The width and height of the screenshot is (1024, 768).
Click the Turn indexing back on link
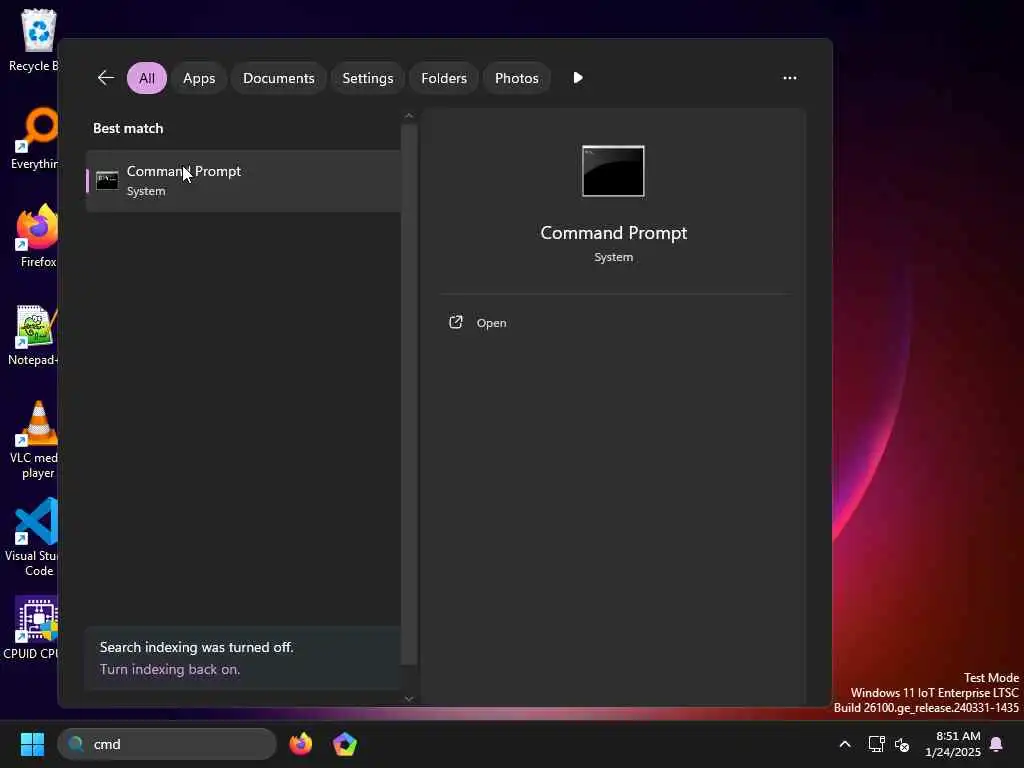tap(170, 669)
